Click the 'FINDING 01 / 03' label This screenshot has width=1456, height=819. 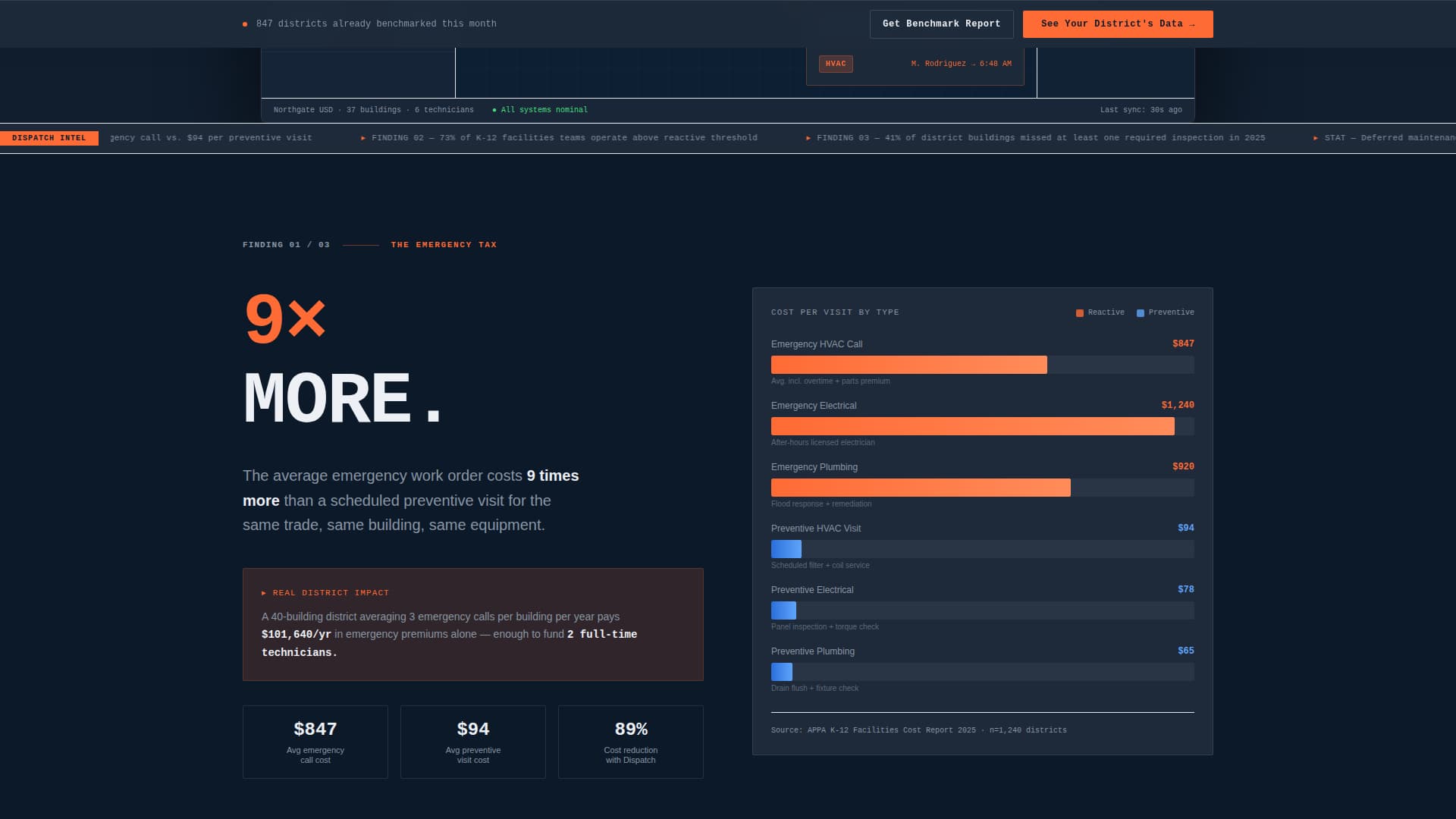(x=286, y=245)
